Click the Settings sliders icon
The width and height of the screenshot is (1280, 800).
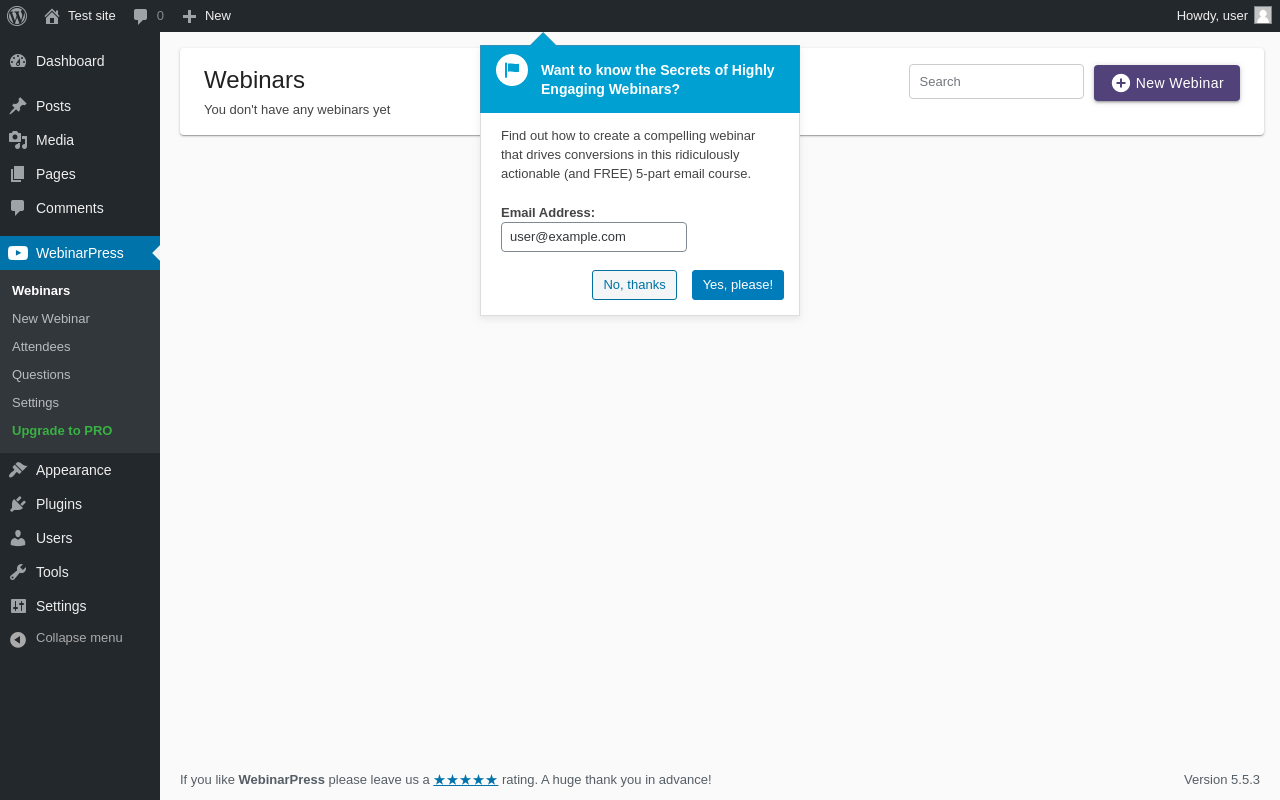pos(18,606)
